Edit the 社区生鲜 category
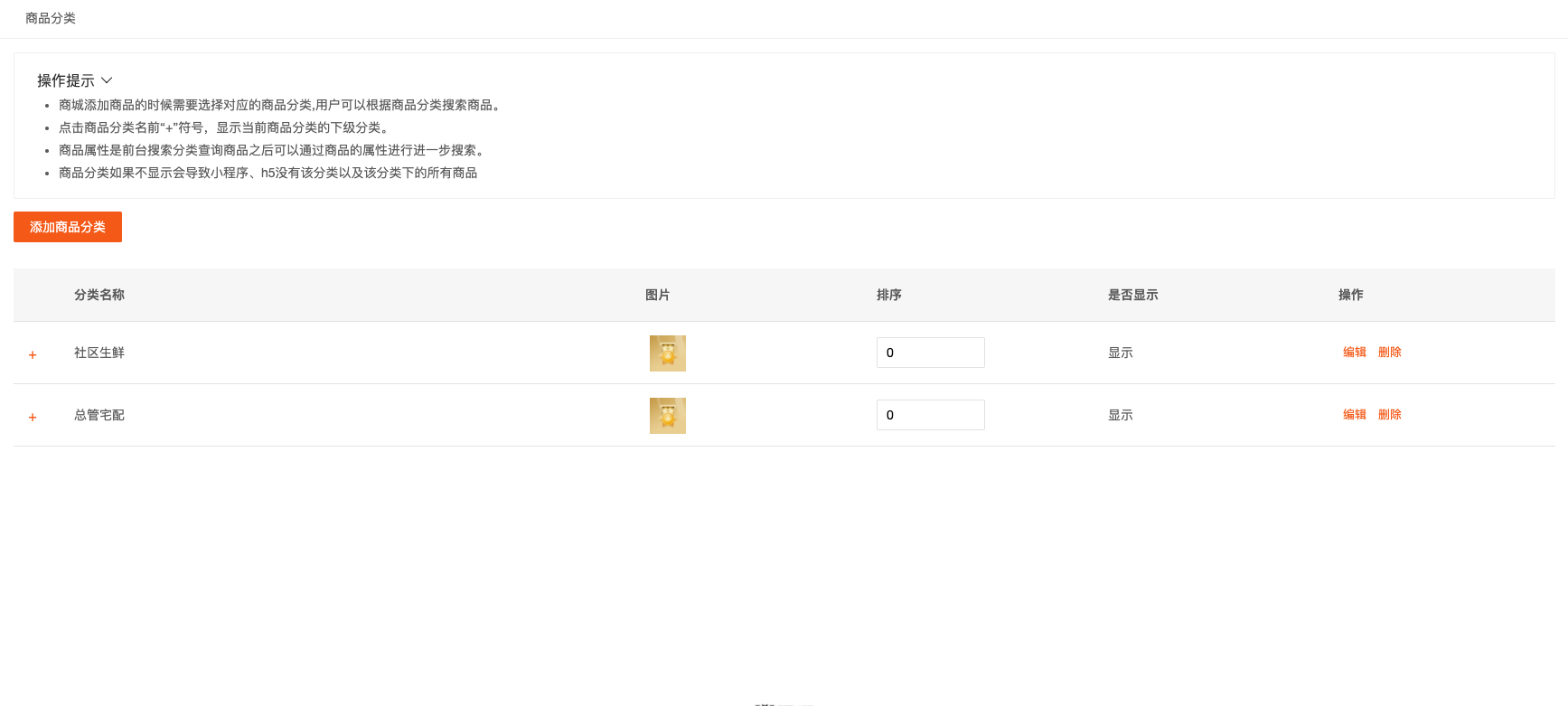The image size is (1568, 706). [x=1355, y=353]
